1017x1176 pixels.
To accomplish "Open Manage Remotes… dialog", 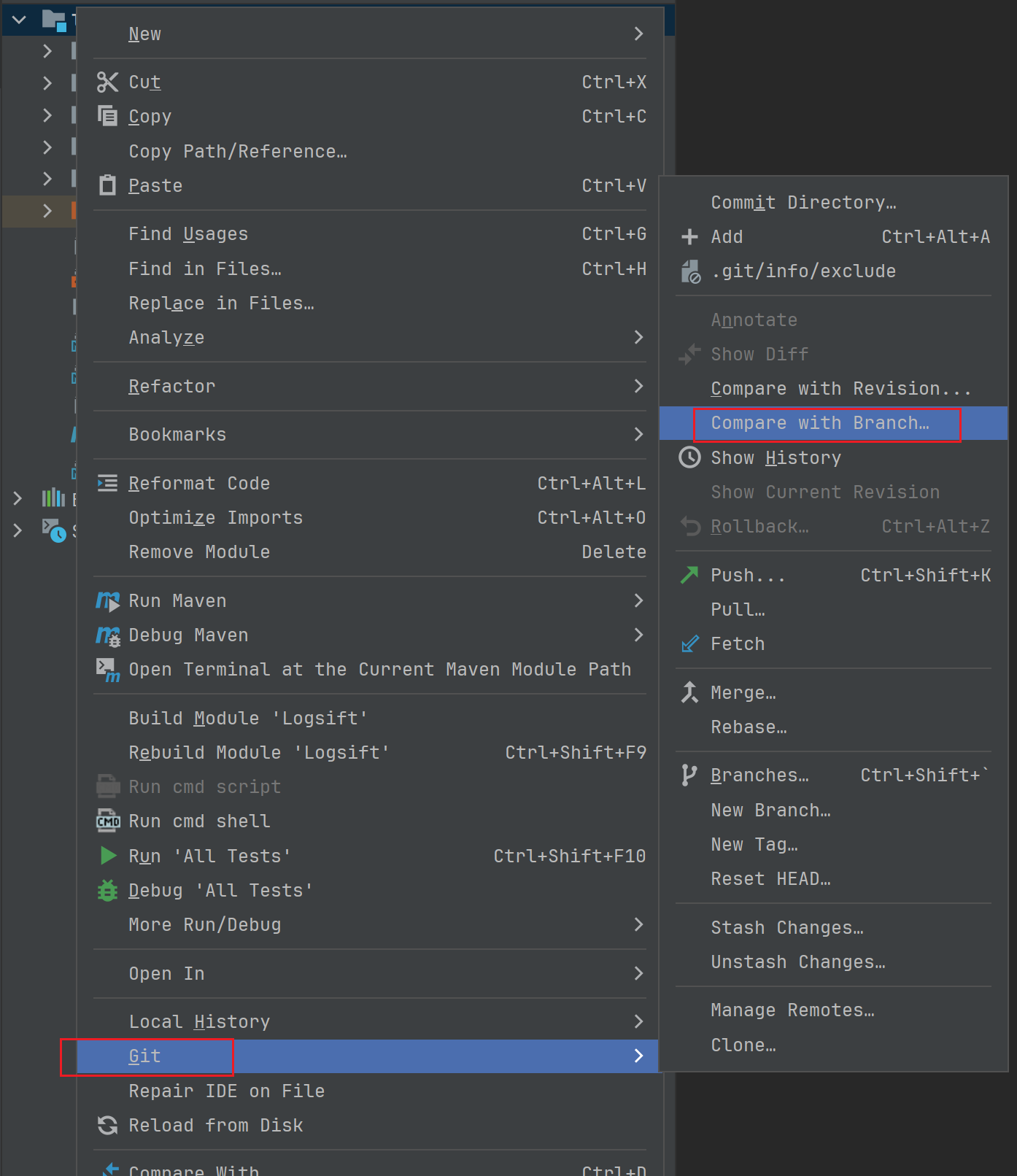I will pyautogui.click(x=792, y=1010).
